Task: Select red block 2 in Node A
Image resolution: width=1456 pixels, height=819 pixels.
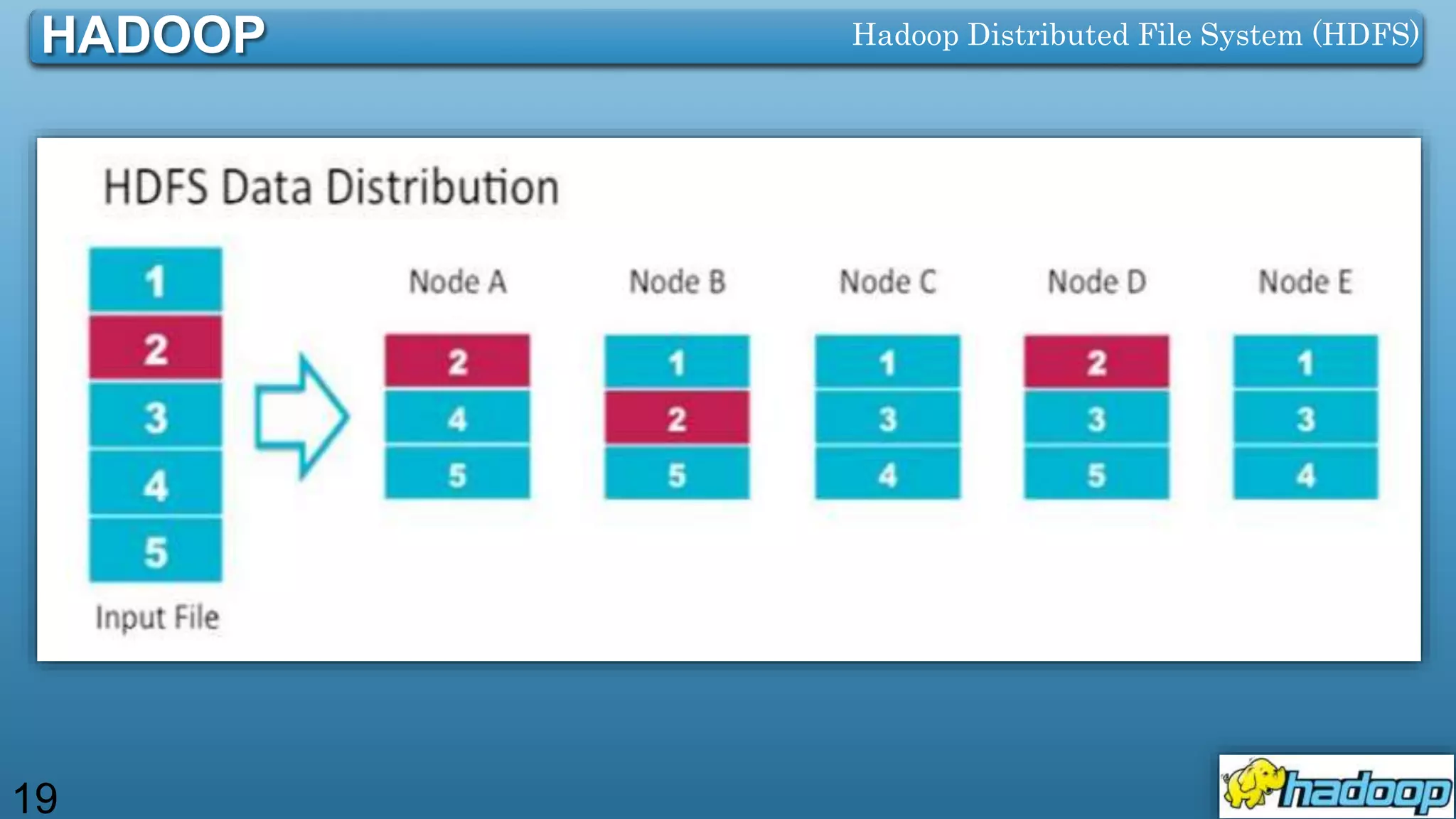Action: point(457,361)
